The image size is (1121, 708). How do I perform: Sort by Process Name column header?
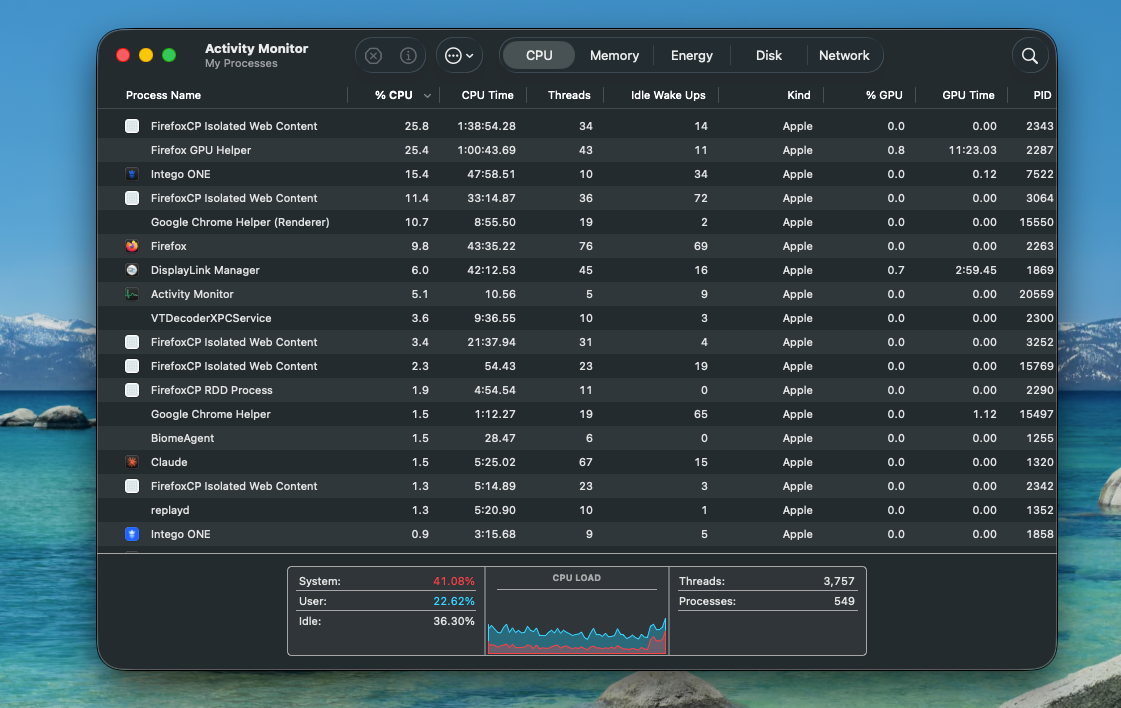[163, 95]
